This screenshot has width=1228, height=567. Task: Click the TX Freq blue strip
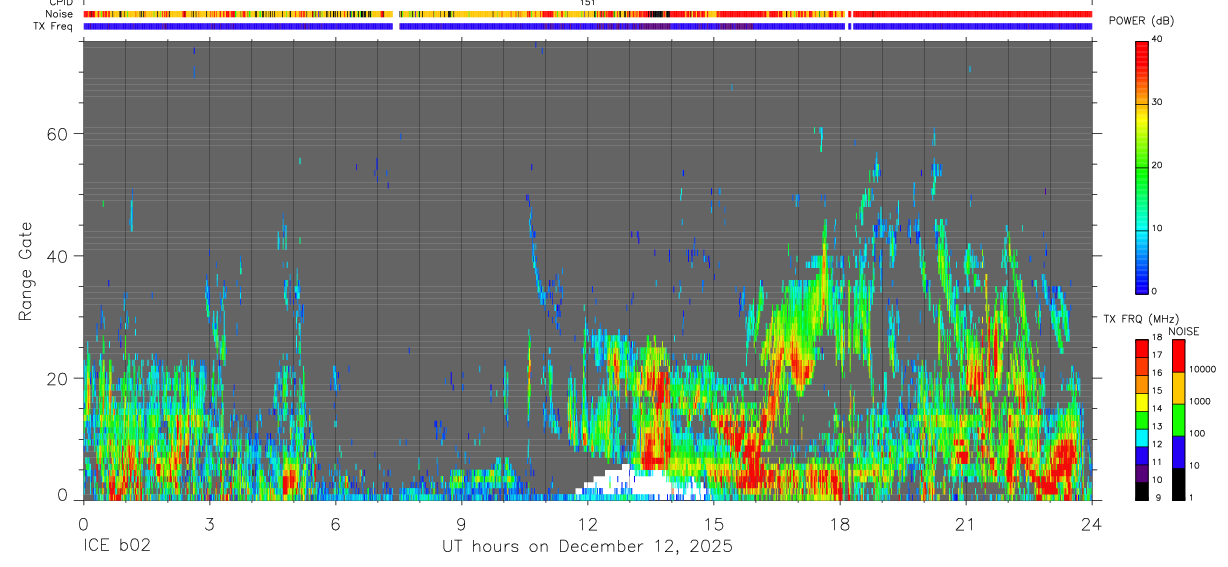(587, 26)
